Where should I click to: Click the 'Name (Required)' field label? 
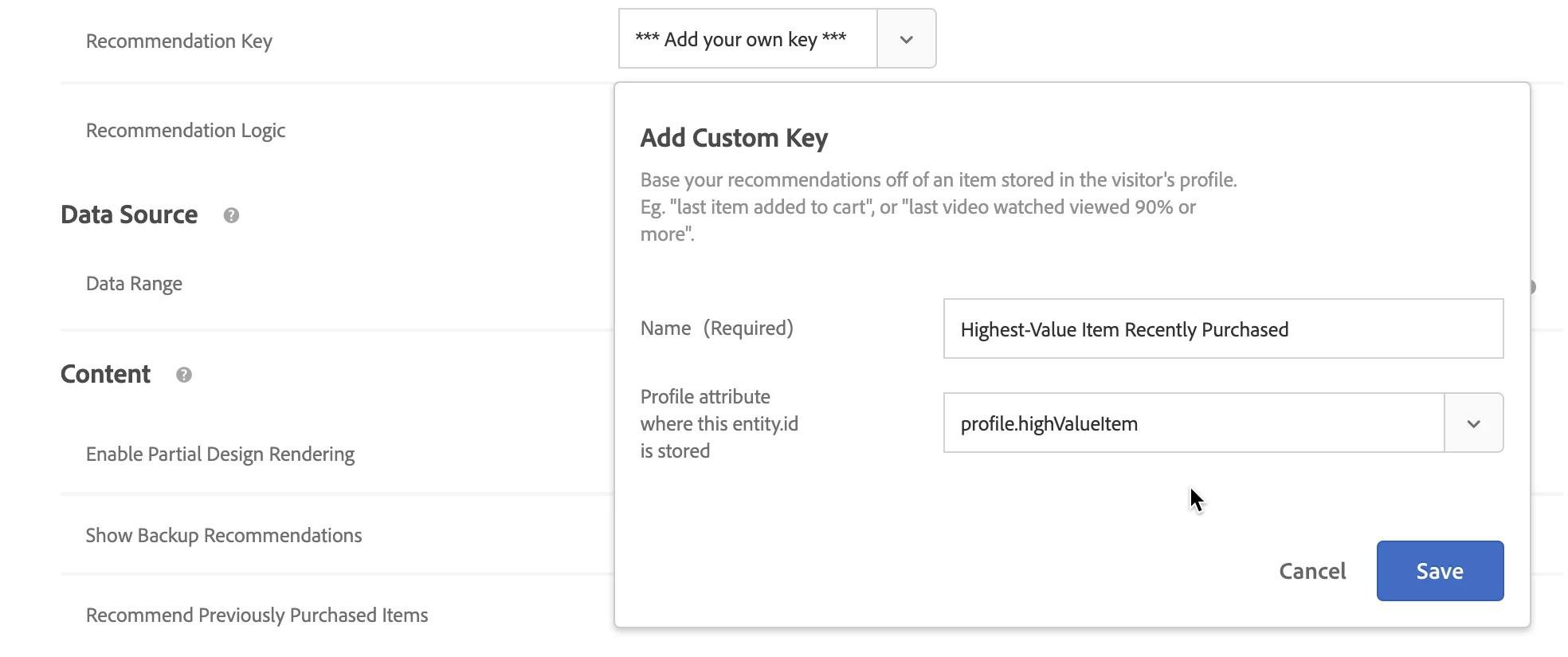[x=716, y=328]
